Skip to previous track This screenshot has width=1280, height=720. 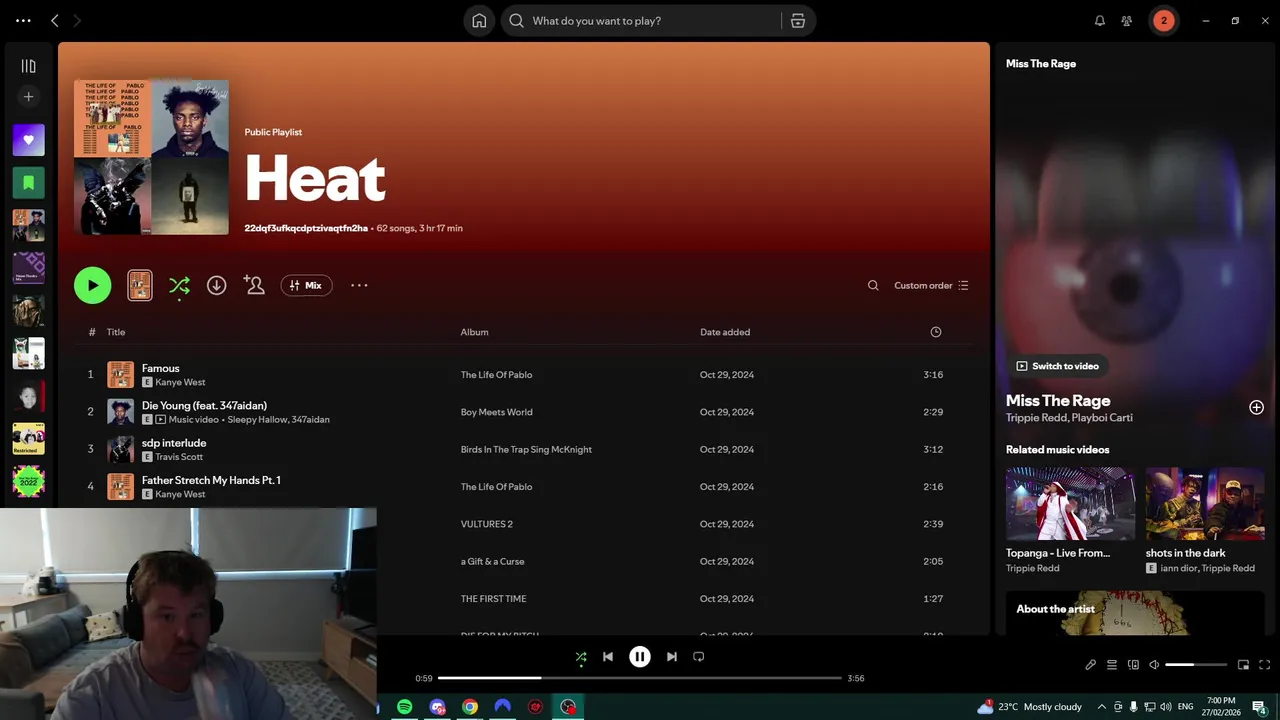click(608, 657)
